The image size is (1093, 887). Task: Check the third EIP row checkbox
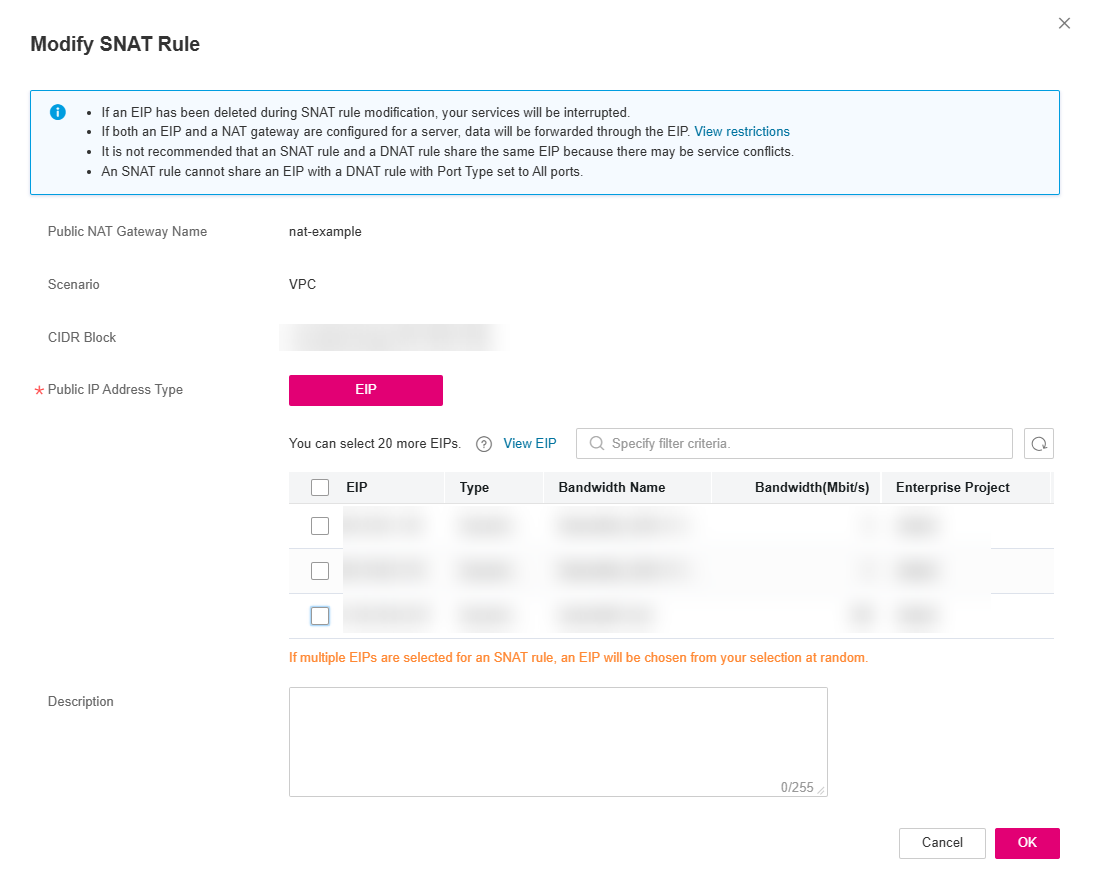[x=320, y=616]
